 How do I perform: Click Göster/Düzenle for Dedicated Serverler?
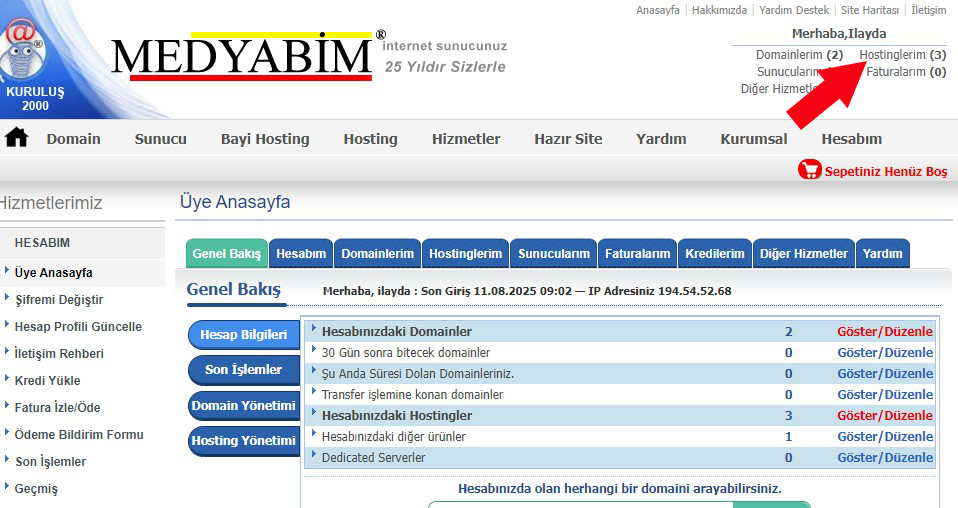point(885,457)
